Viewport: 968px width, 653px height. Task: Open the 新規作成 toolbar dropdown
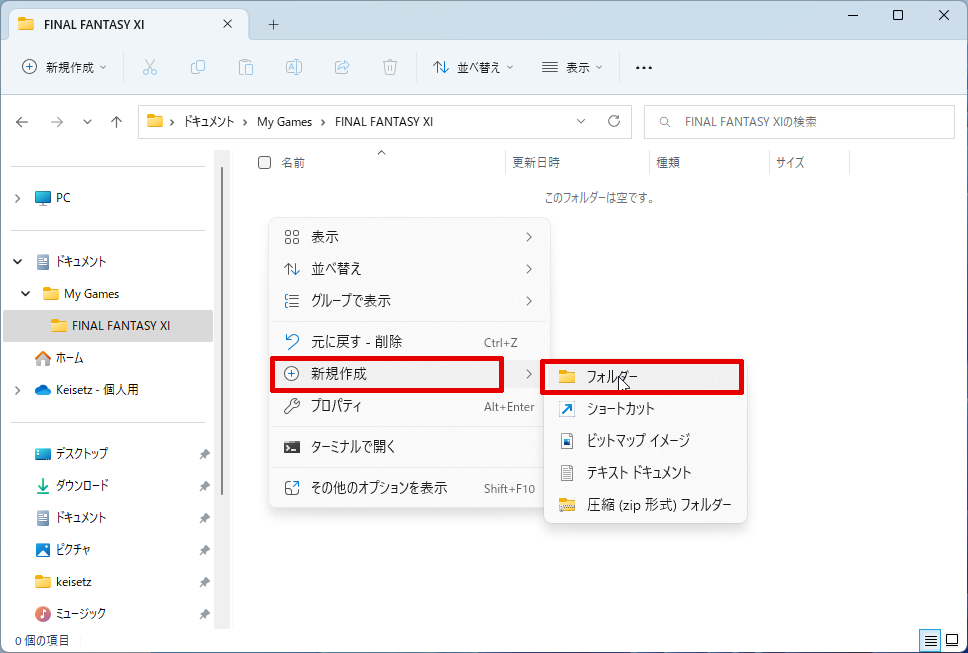tap(64, 67)
